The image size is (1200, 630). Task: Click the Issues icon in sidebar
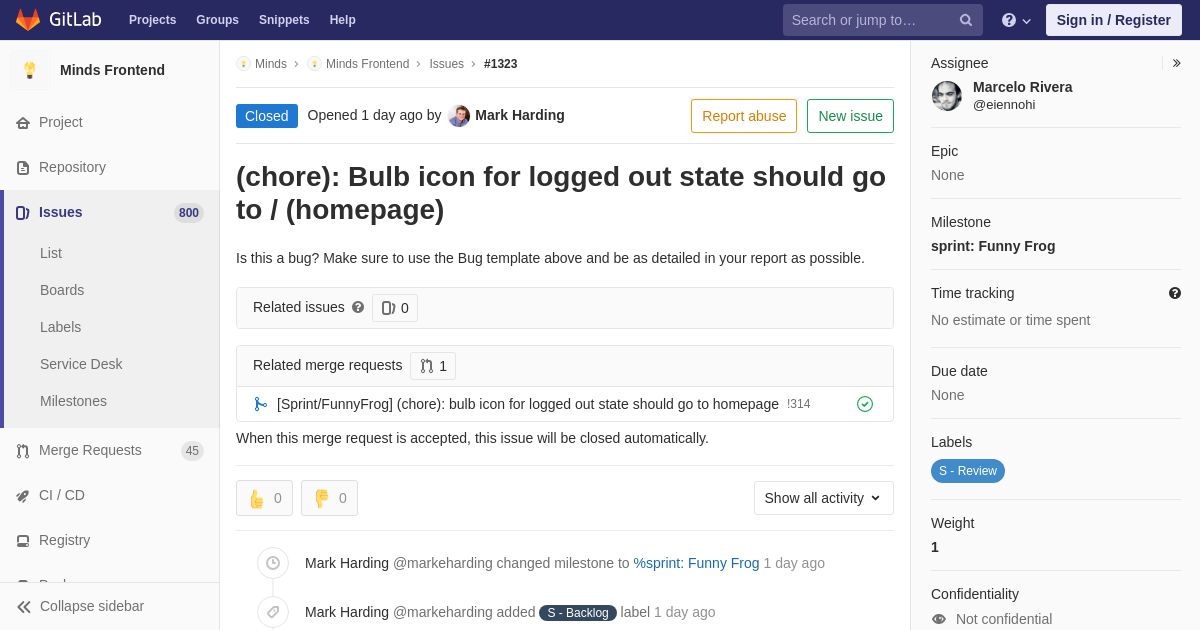[x=23, y=213]
